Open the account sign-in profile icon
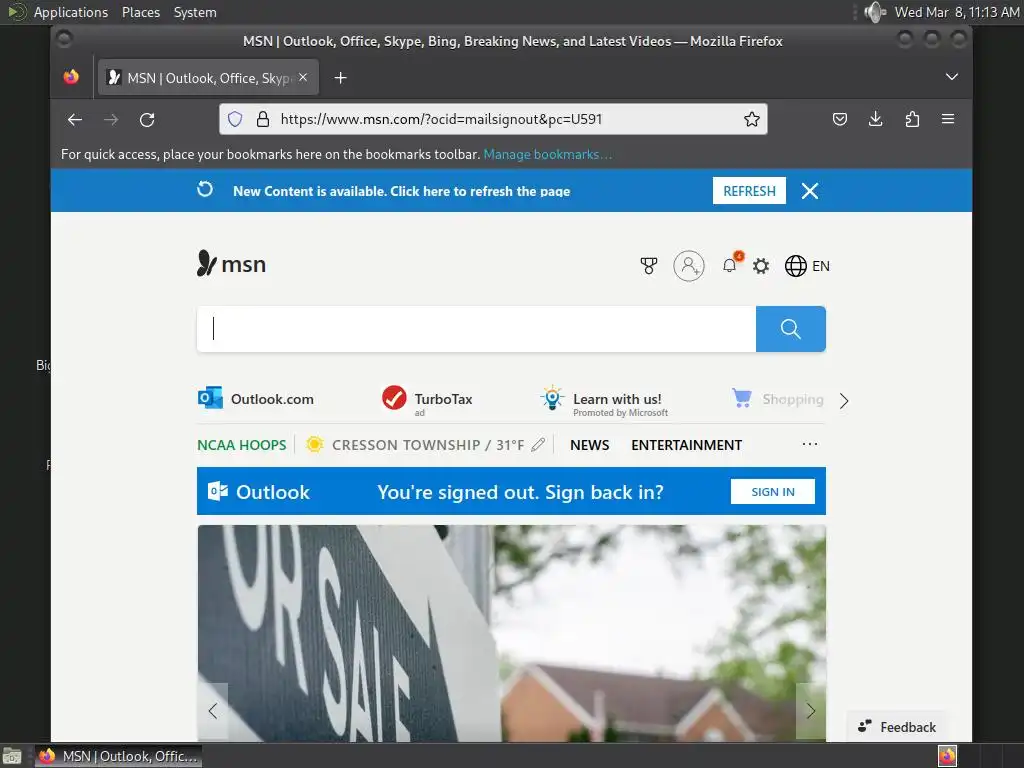The image size is (1024, 768). click(688, 266)
